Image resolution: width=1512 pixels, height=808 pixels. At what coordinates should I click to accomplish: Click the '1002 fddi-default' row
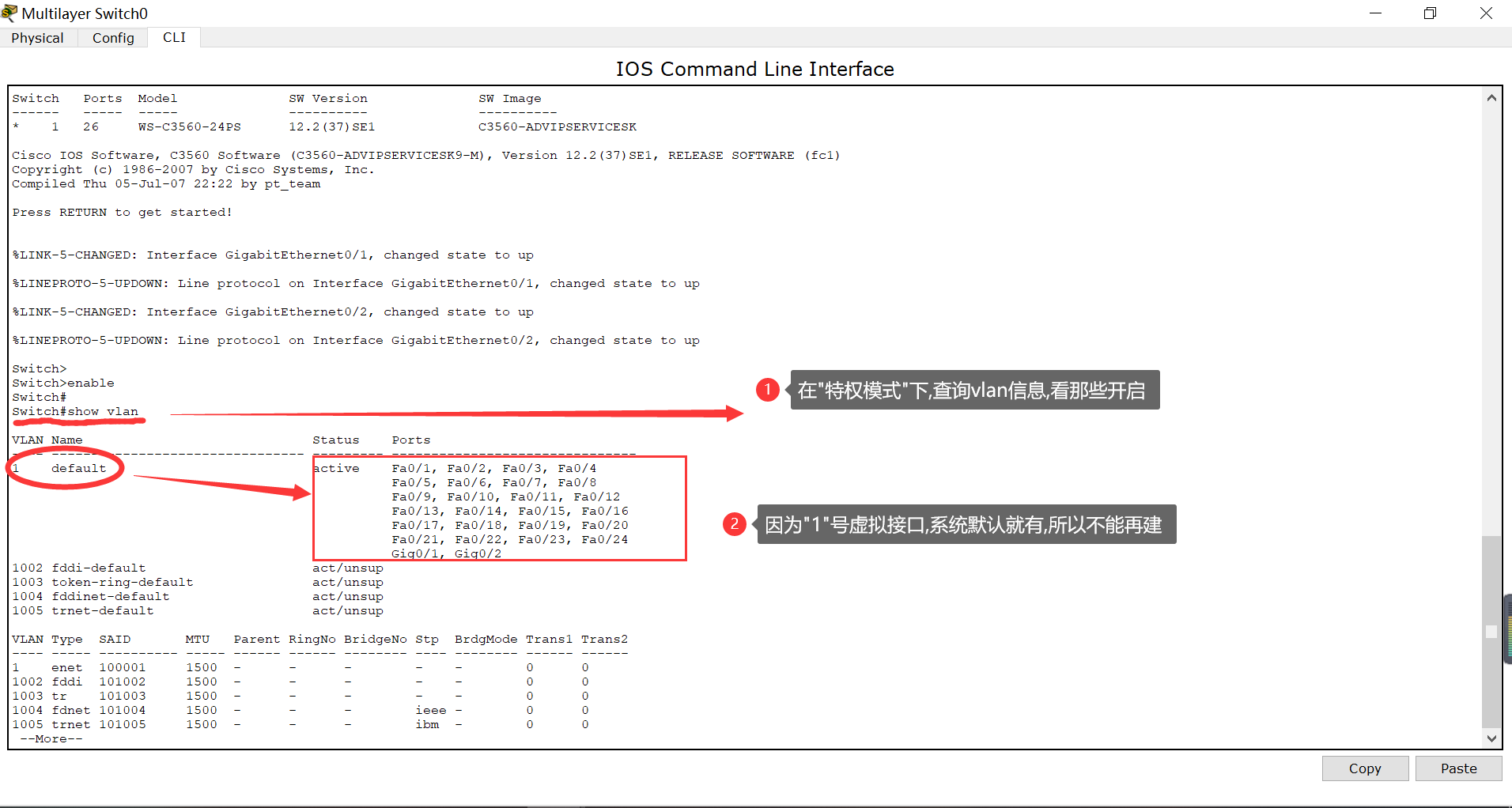pos(198,568)
